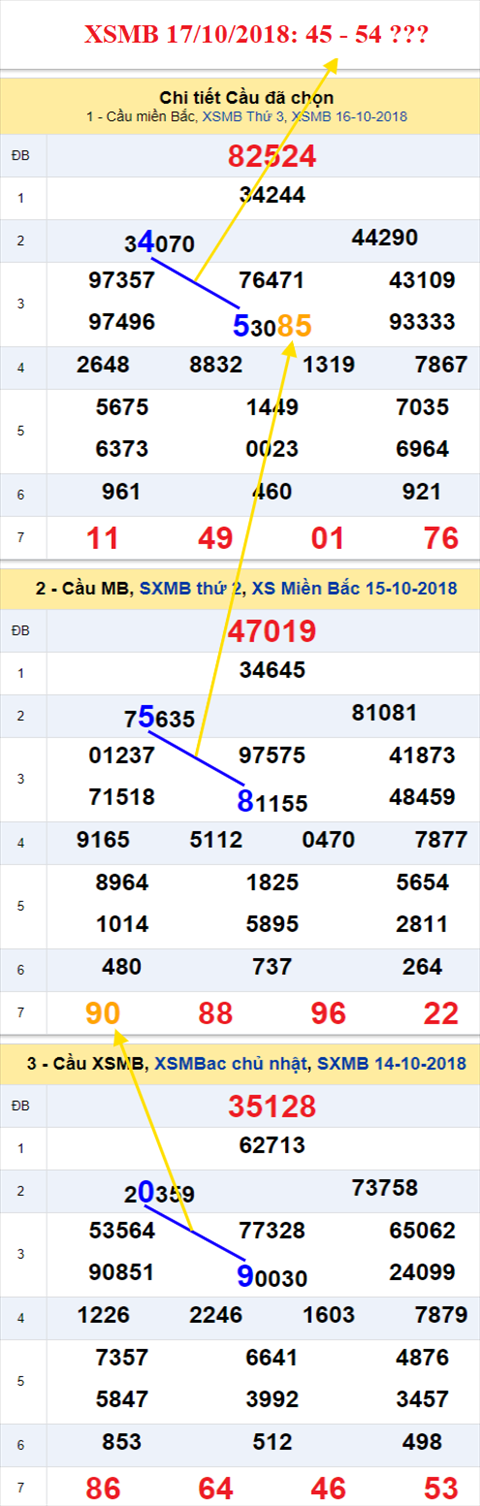Click third prize number 97575

pos(272,756)
